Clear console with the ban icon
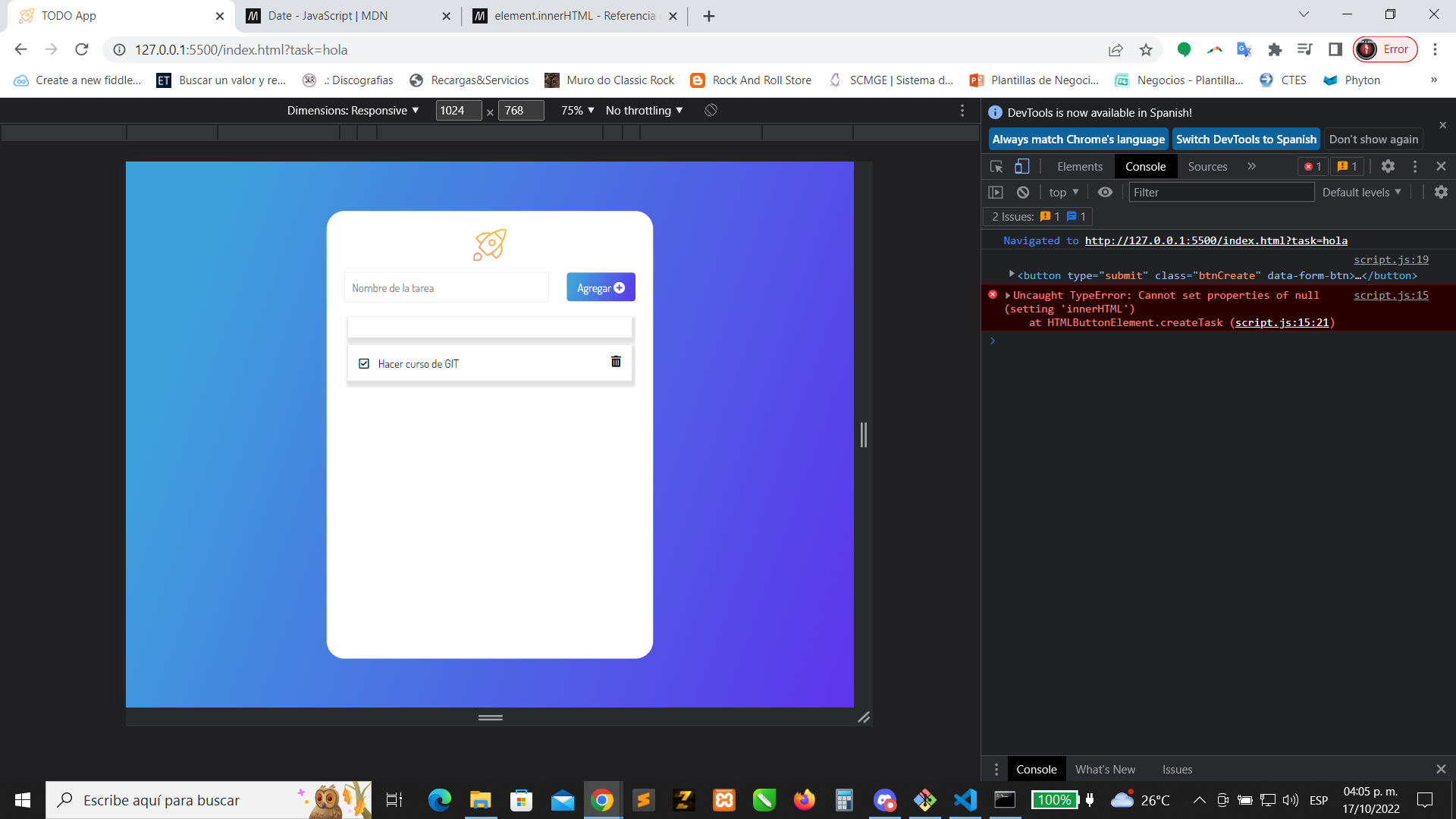 pos(1023,193)
